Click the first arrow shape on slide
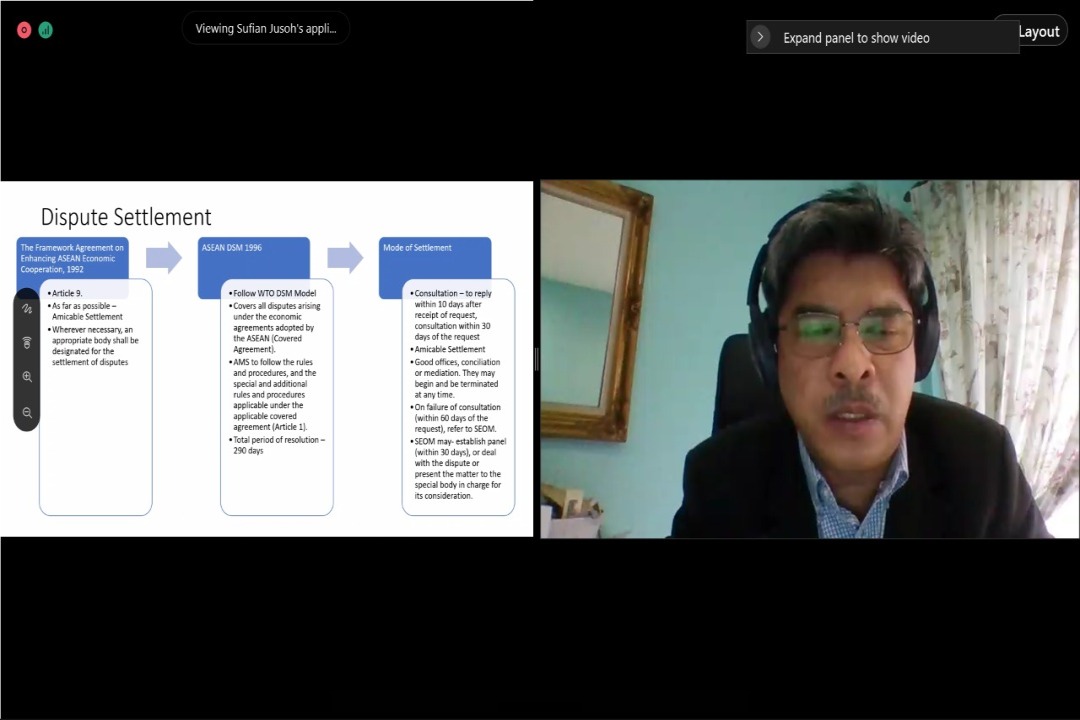The height and width of the screenshot is (720, 1080). pyautogui.click(x=163, y=258)
